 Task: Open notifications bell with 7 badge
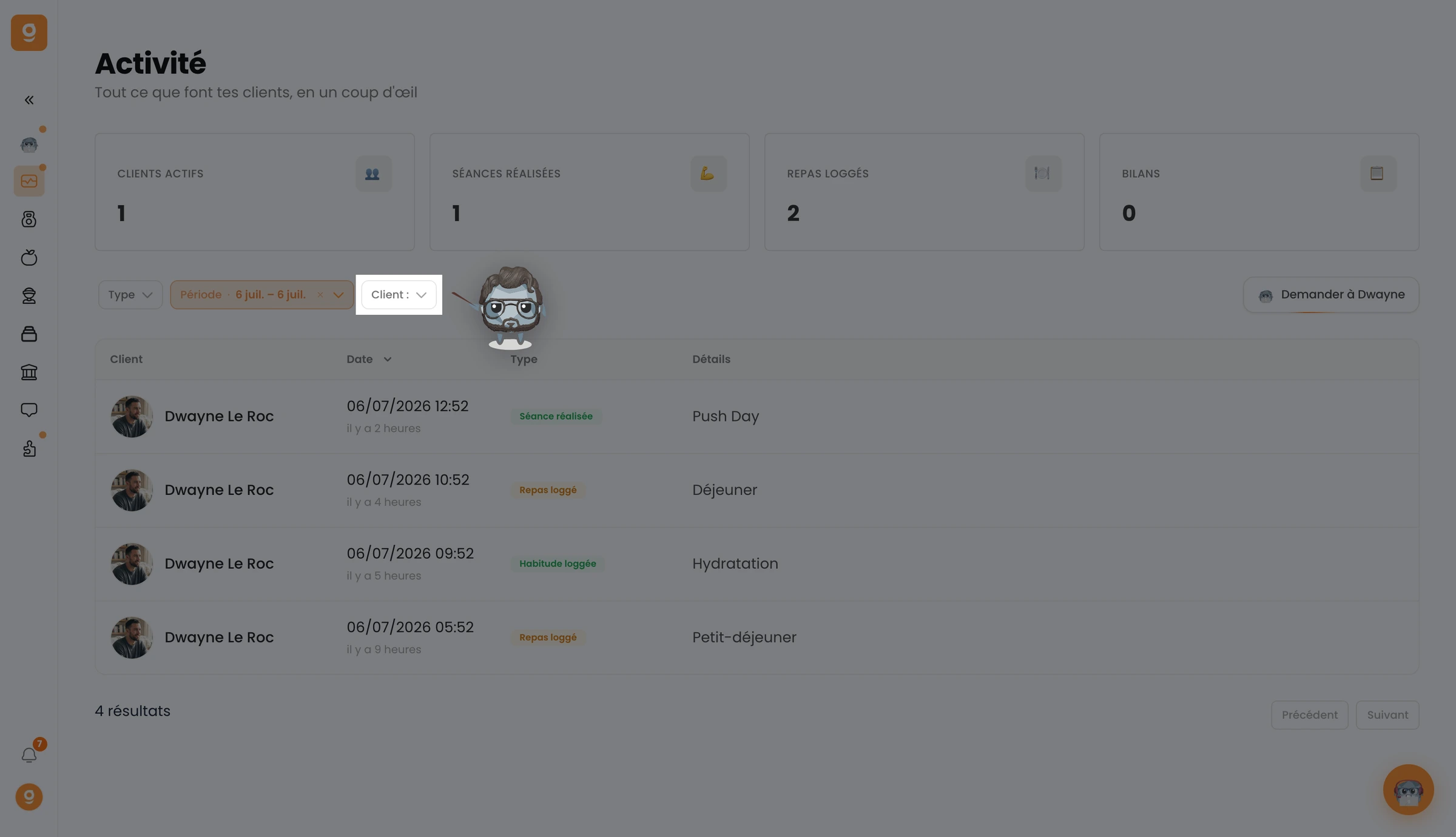pos(29,755)
